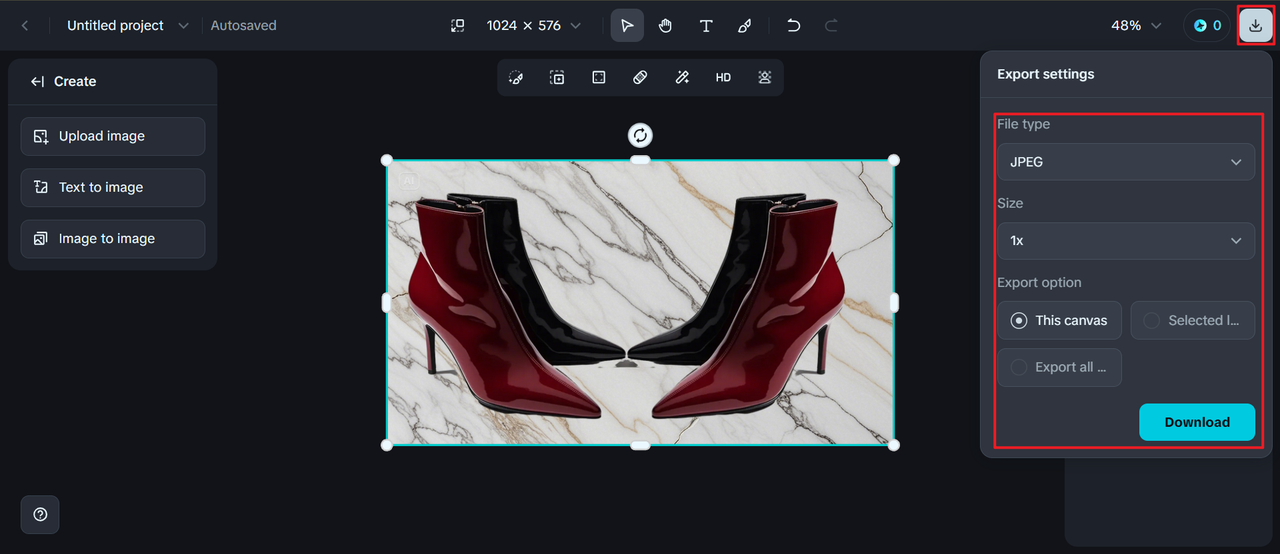Click the credits counter showing 0
This screenshot has height=554, width=1280.
[1206, 25]
